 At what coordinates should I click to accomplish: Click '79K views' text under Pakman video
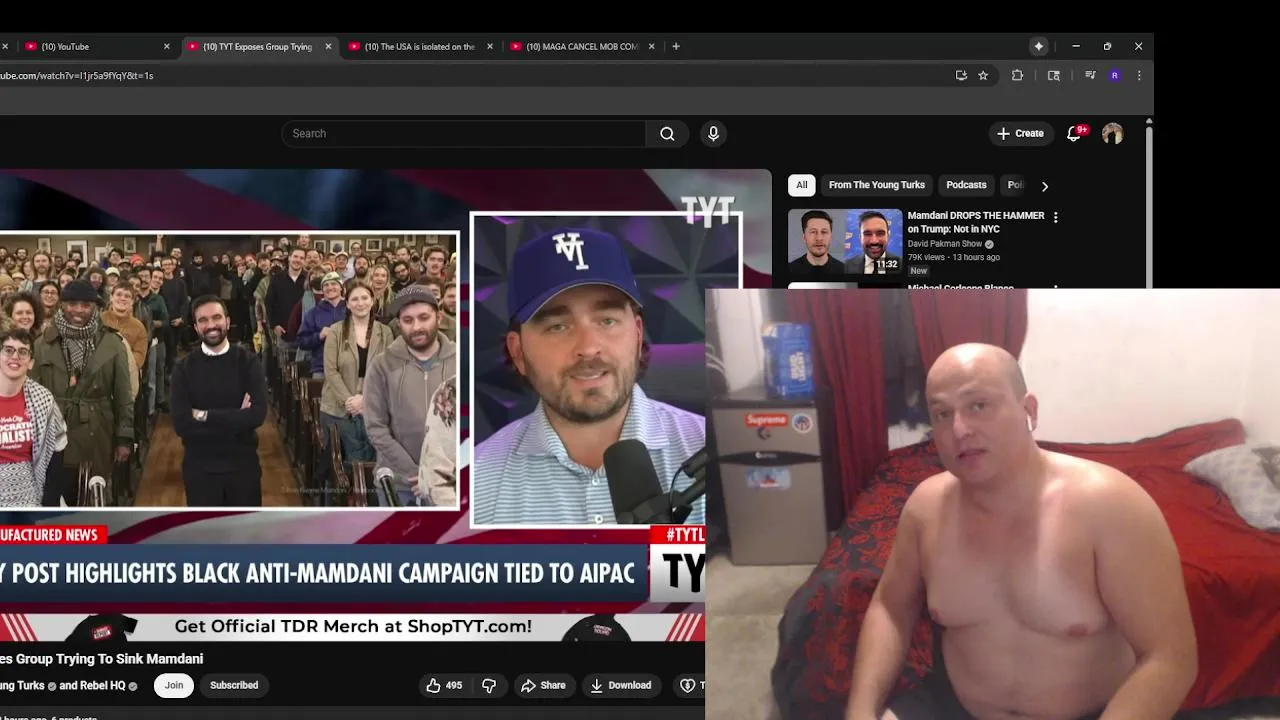click(x=927, y=257)
